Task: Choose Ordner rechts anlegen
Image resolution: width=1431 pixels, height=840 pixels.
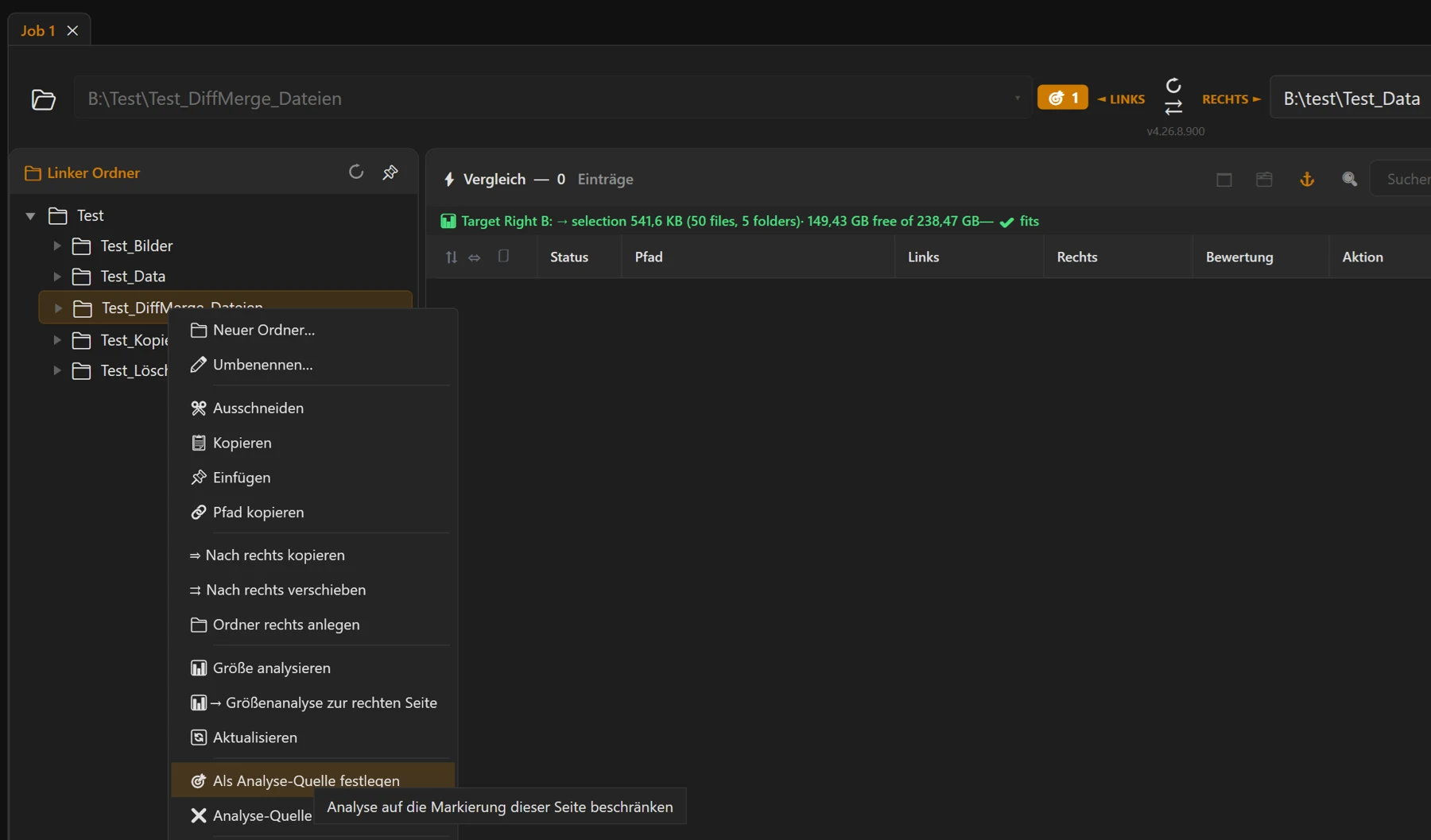Action: coord(312,625)
